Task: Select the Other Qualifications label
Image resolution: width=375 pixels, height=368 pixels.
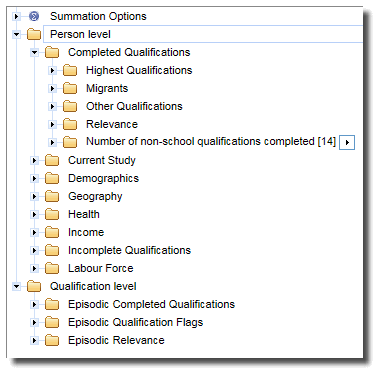Action: (134, 106)
